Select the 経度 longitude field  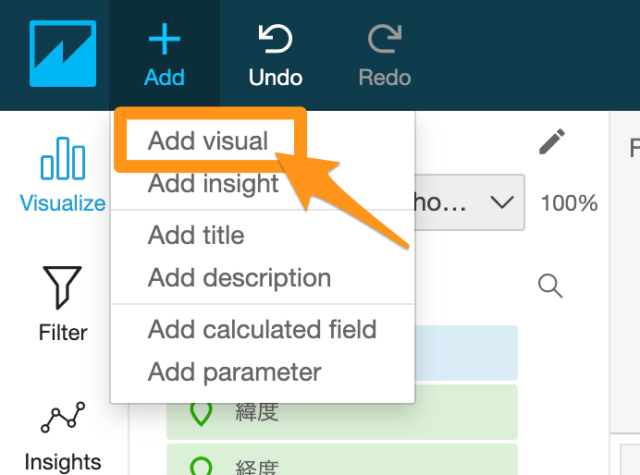point(342,459)
